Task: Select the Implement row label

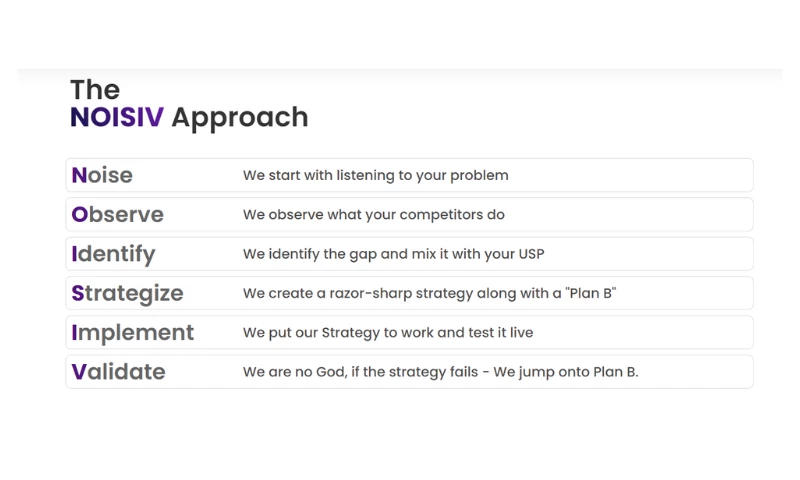Action: (x=132, y=332)
